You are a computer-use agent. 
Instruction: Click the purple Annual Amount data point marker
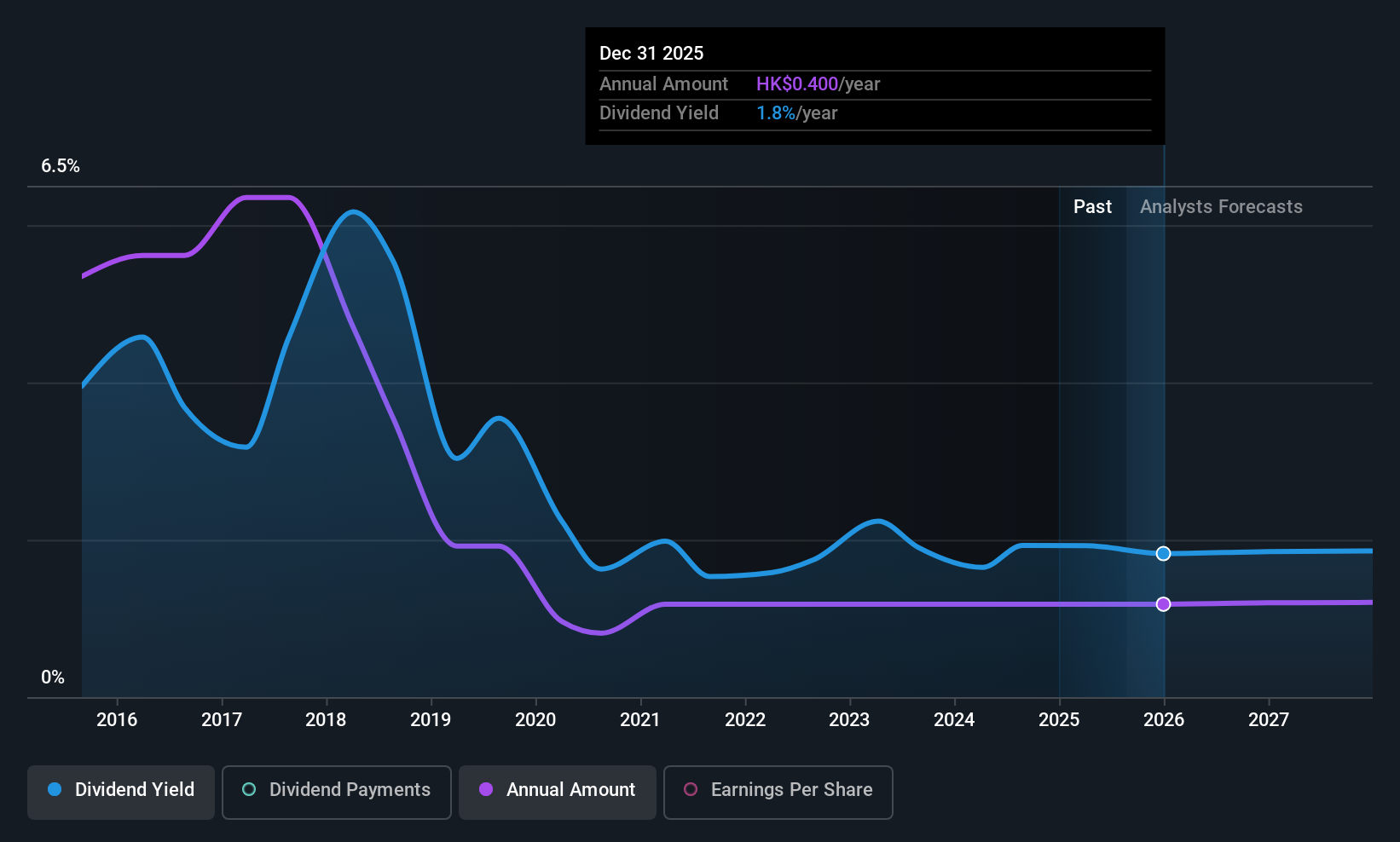(1163, 604)
